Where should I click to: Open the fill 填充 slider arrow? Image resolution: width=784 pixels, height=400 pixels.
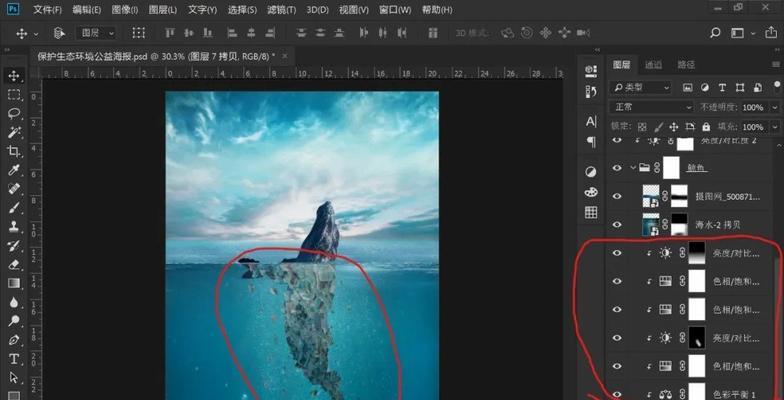pos(775,127)
